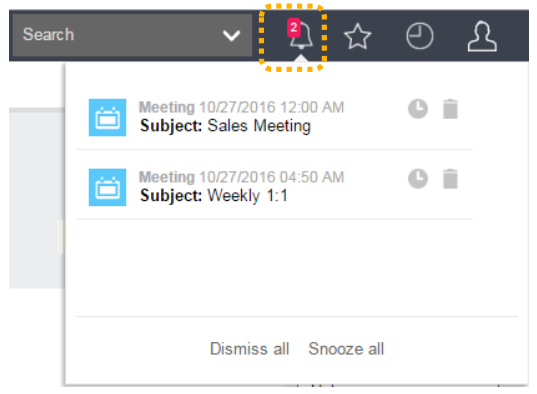The image size is (537, 394).
Task: Select Meeting 10/27/2016 12:00 AM entry
Action: pos(241,108)
